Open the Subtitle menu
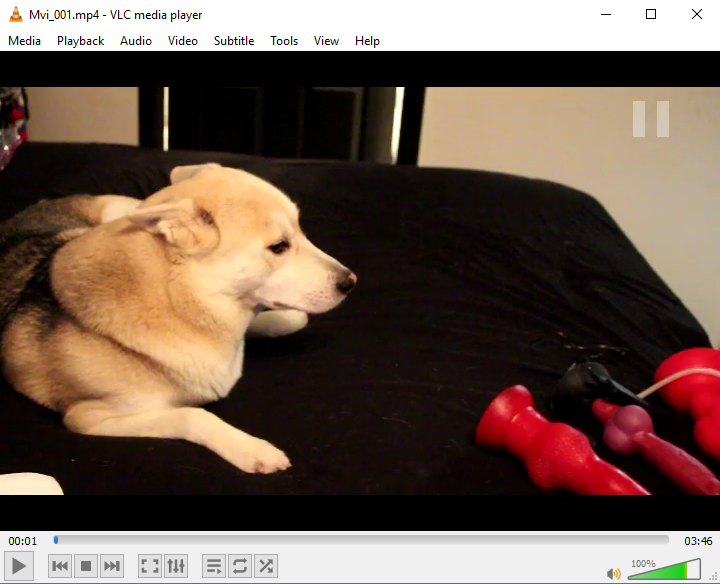 [x=234, y=41]
